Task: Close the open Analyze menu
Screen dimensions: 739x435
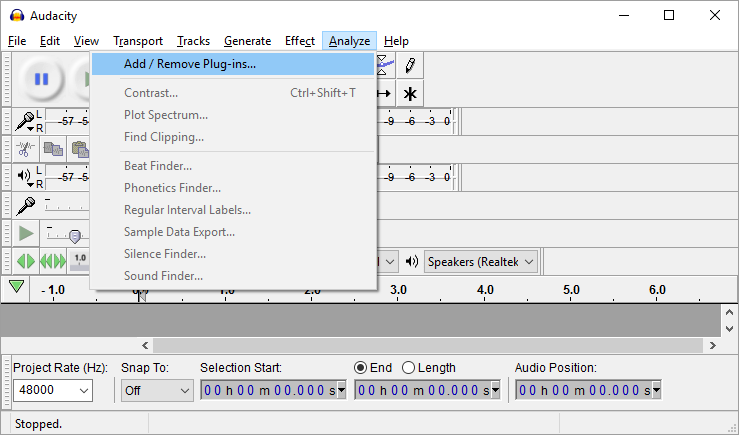Action: [349, 41]
